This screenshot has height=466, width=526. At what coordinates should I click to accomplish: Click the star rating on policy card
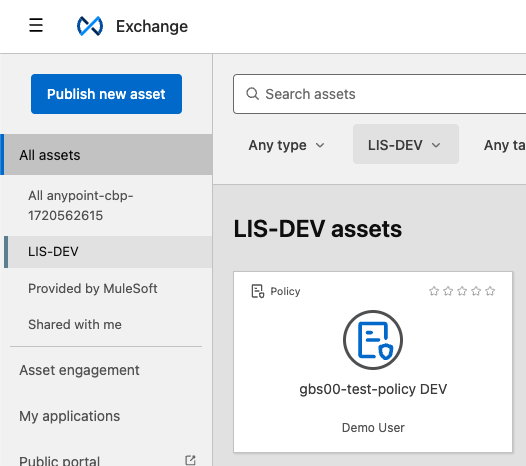tap(462, 291)
